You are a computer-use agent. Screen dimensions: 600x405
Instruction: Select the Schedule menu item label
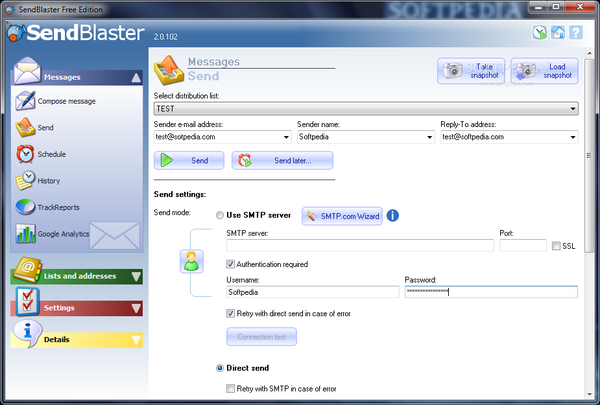[x=52, y=154]
